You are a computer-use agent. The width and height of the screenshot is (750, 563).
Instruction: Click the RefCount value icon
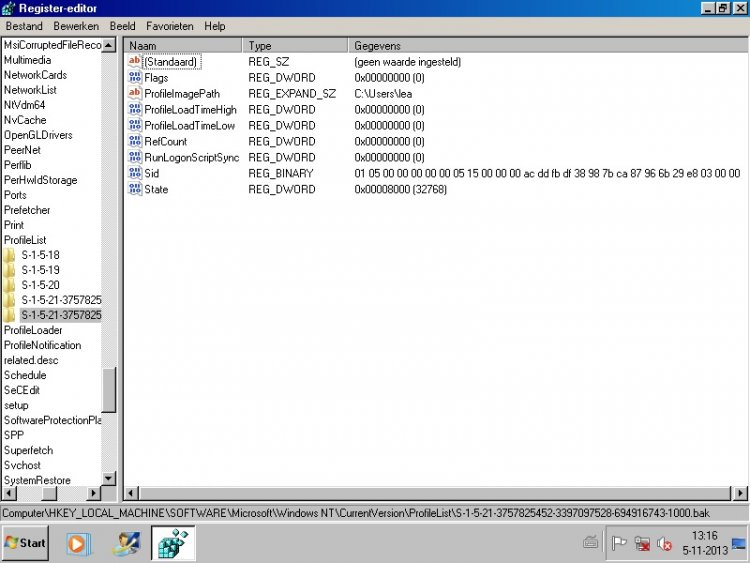[135, 141]
